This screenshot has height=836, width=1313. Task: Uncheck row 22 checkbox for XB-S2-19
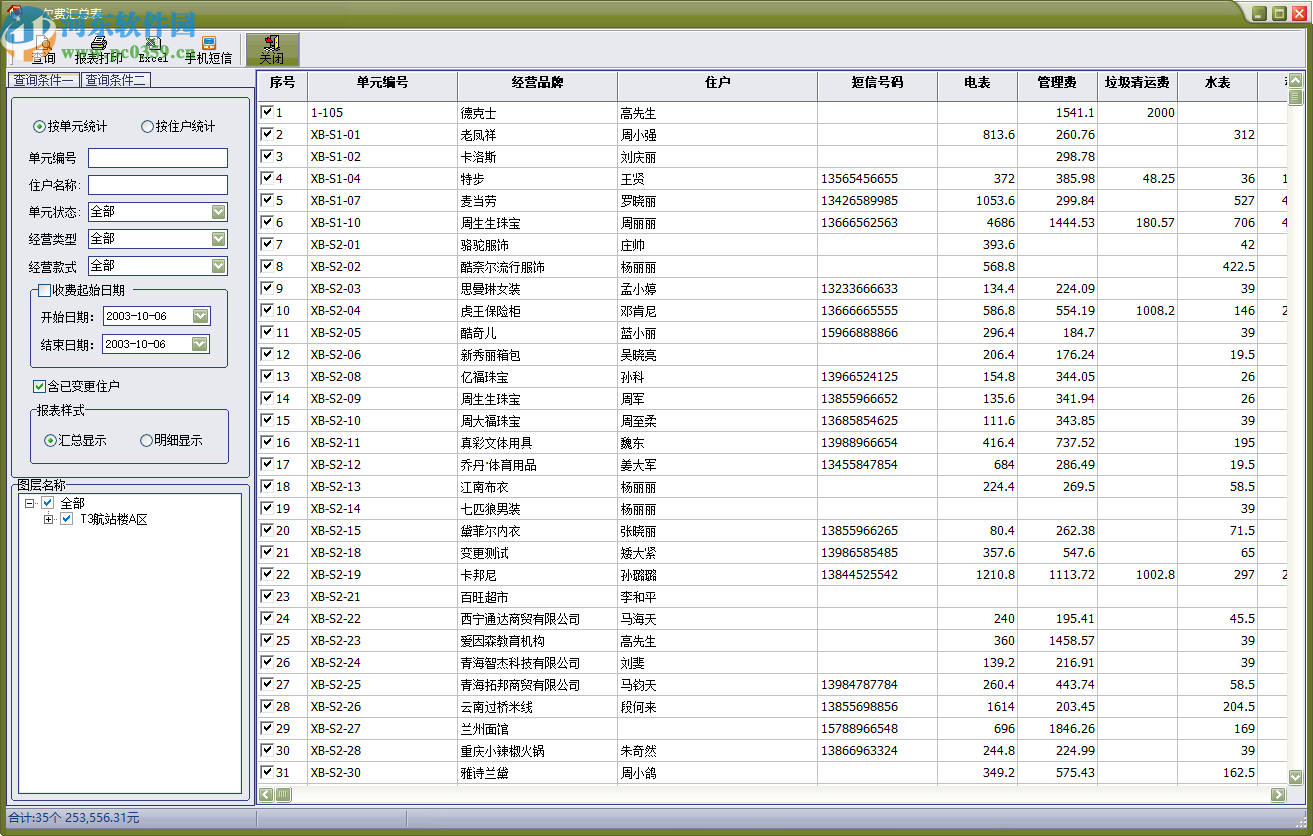(x=267, y=574)
